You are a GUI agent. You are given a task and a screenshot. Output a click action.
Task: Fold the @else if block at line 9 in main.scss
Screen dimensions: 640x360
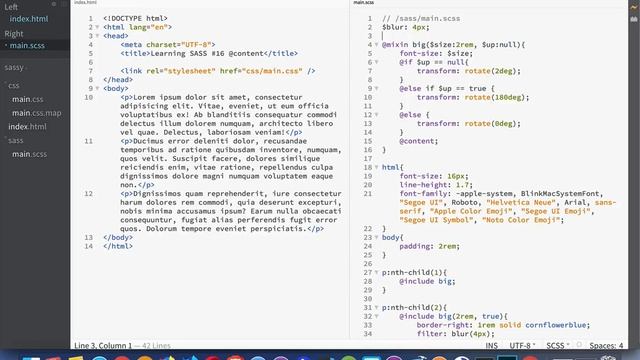point(376,89)
